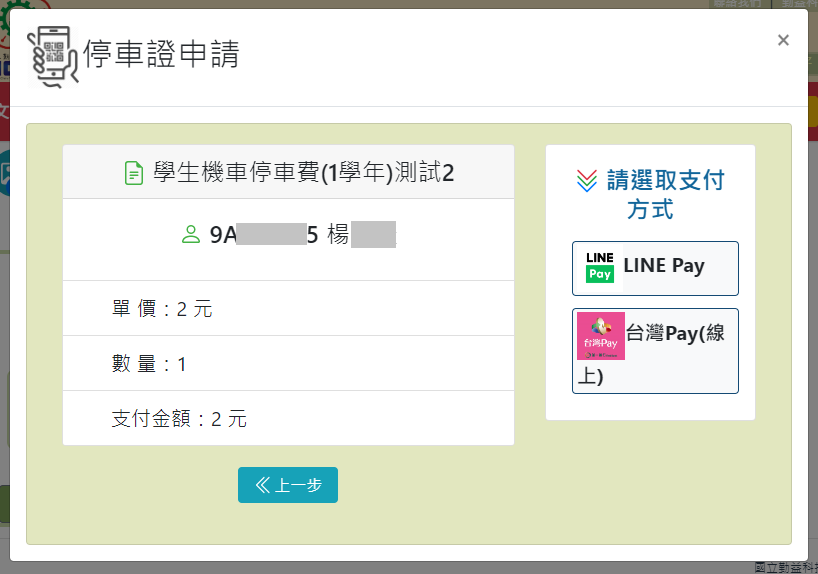Choose LINE Pay payment method

(x=655, y=268)
